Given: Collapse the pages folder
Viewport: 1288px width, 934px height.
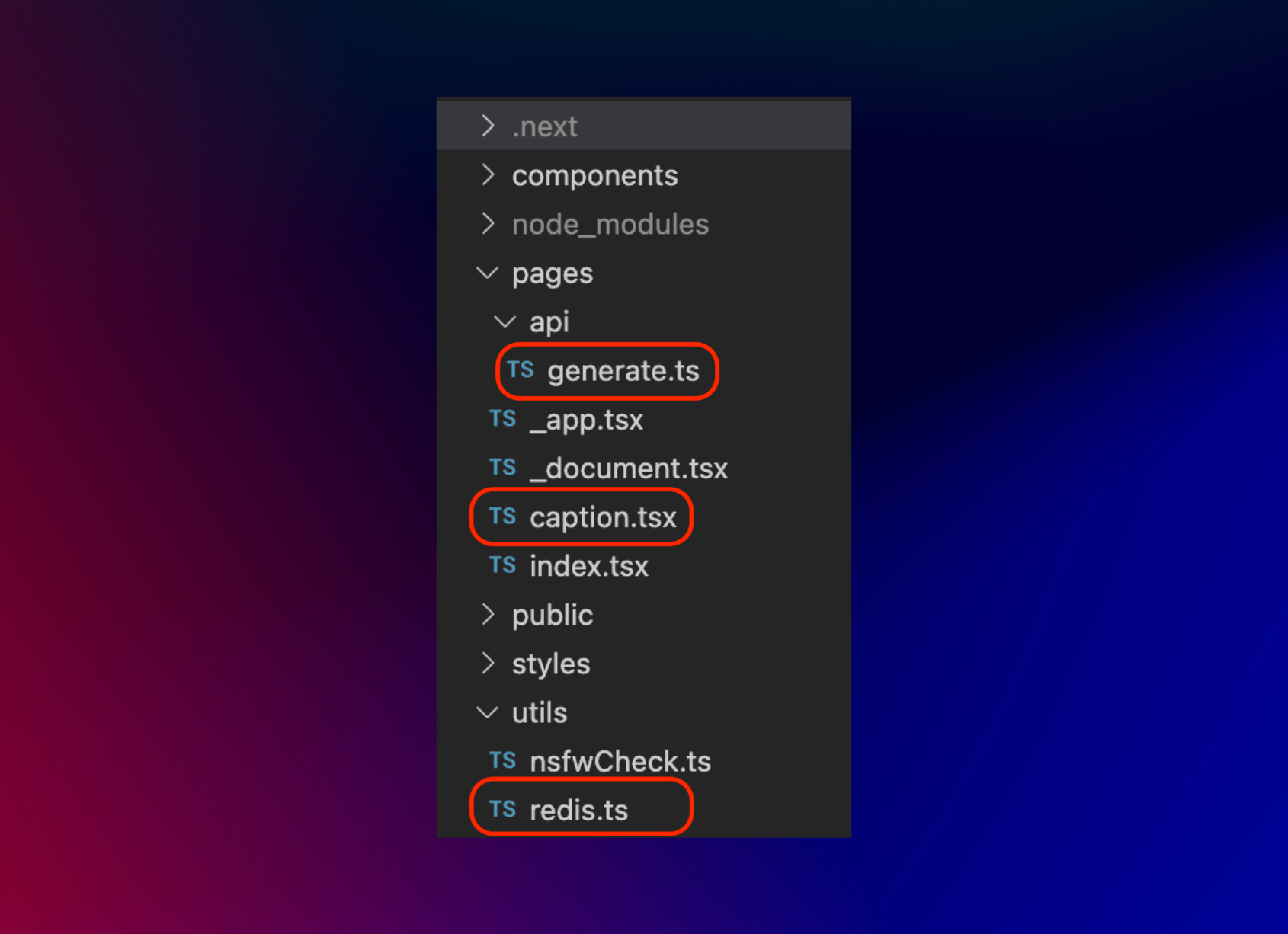Looking at the screenshot, I should pyautogui.click(x=488, y=273).
